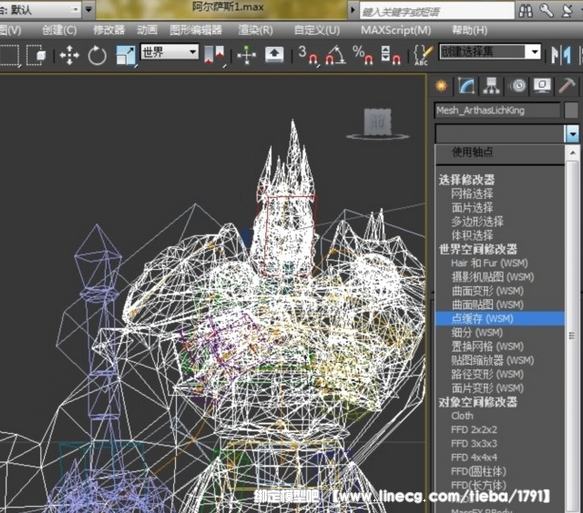
Task: Select the Rotate tool
Action: pyautogui.click(x=97, y=55)
